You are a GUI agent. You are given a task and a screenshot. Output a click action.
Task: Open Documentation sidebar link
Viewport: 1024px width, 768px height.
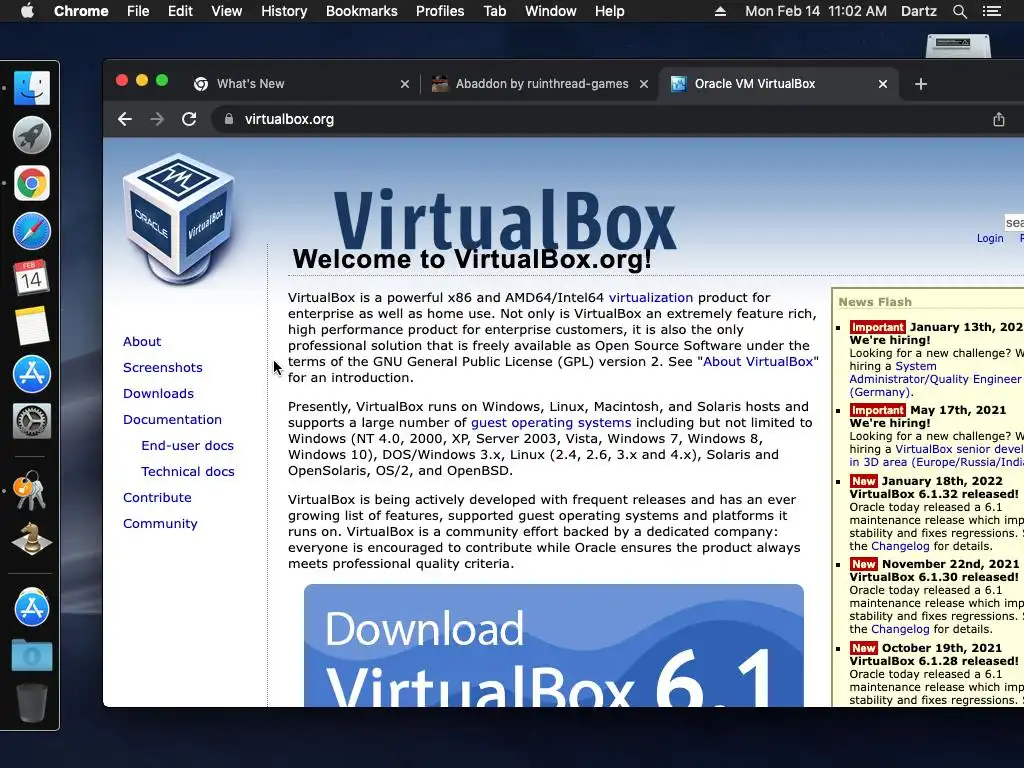point(172,420)
